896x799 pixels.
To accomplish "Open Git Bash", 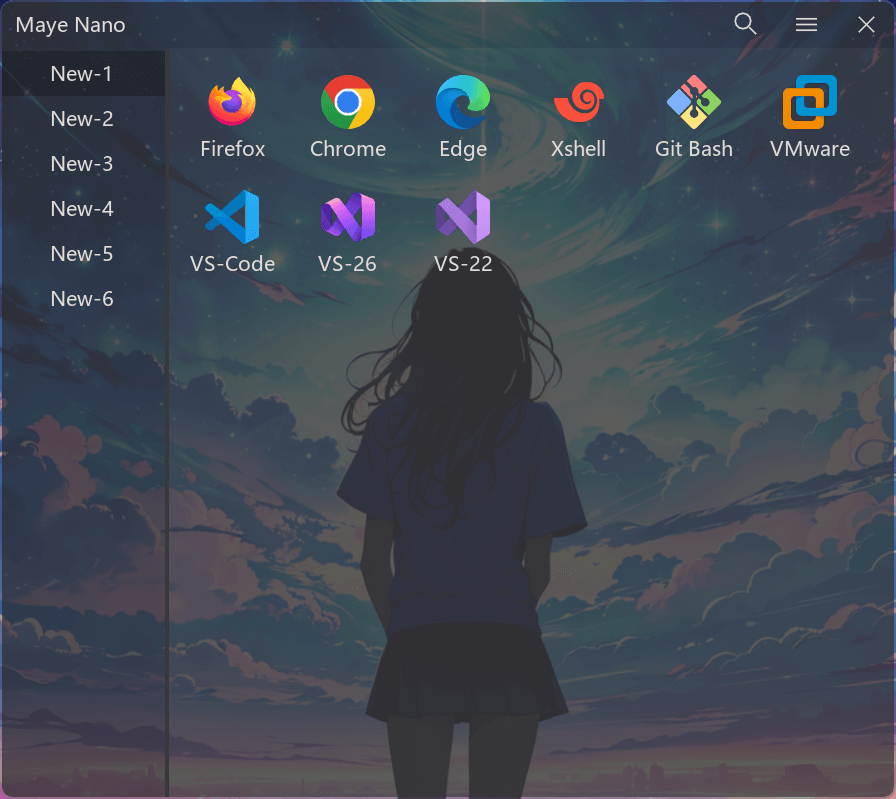I will tap(693, 102).
